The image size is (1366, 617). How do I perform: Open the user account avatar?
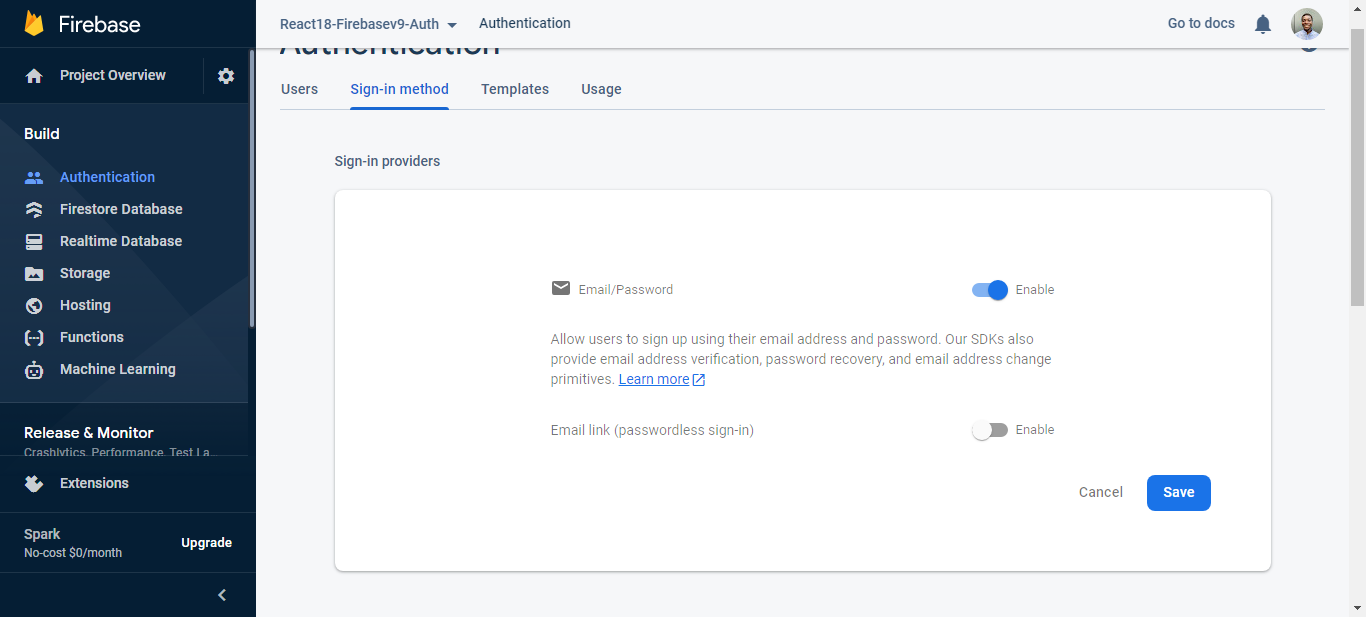(x=1307, y=24)
